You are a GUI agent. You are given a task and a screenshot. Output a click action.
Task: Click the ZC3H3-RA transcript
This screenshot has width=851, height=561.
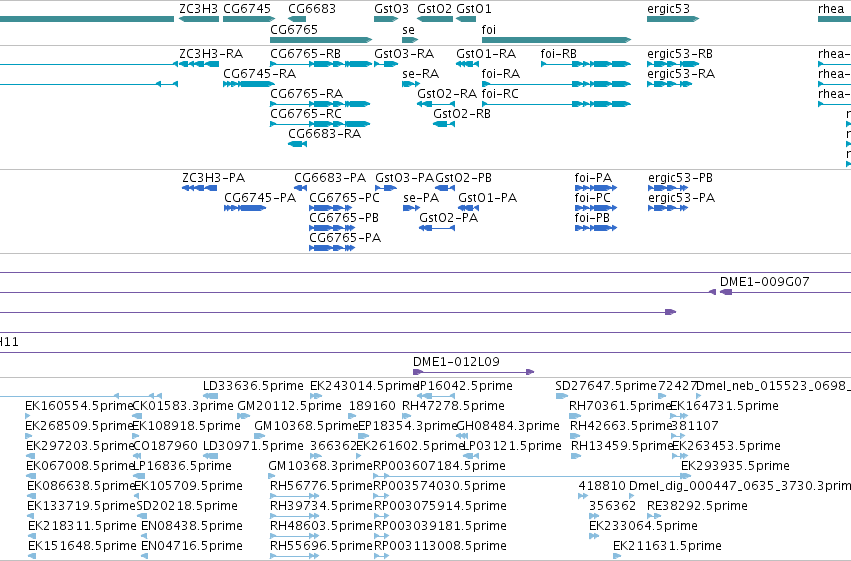coord(199,64)
